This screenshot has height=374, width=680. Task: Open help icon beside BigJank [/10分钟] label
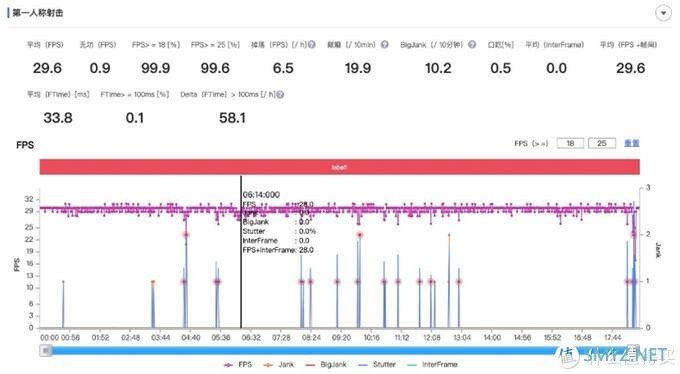click(472, 45)
